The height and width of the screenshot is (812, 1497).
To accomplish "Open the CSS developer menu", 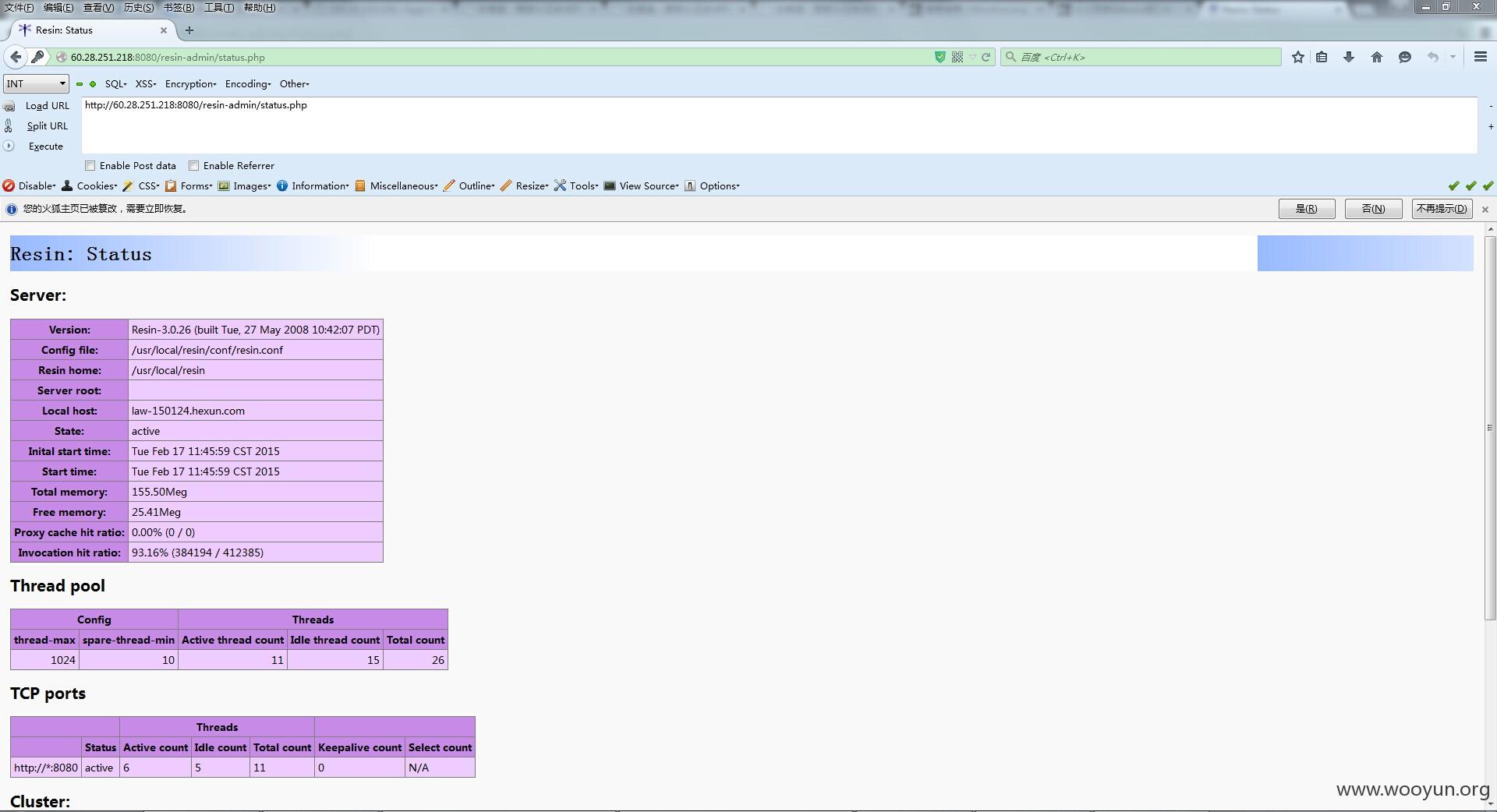I will click(x=141, y=185).
